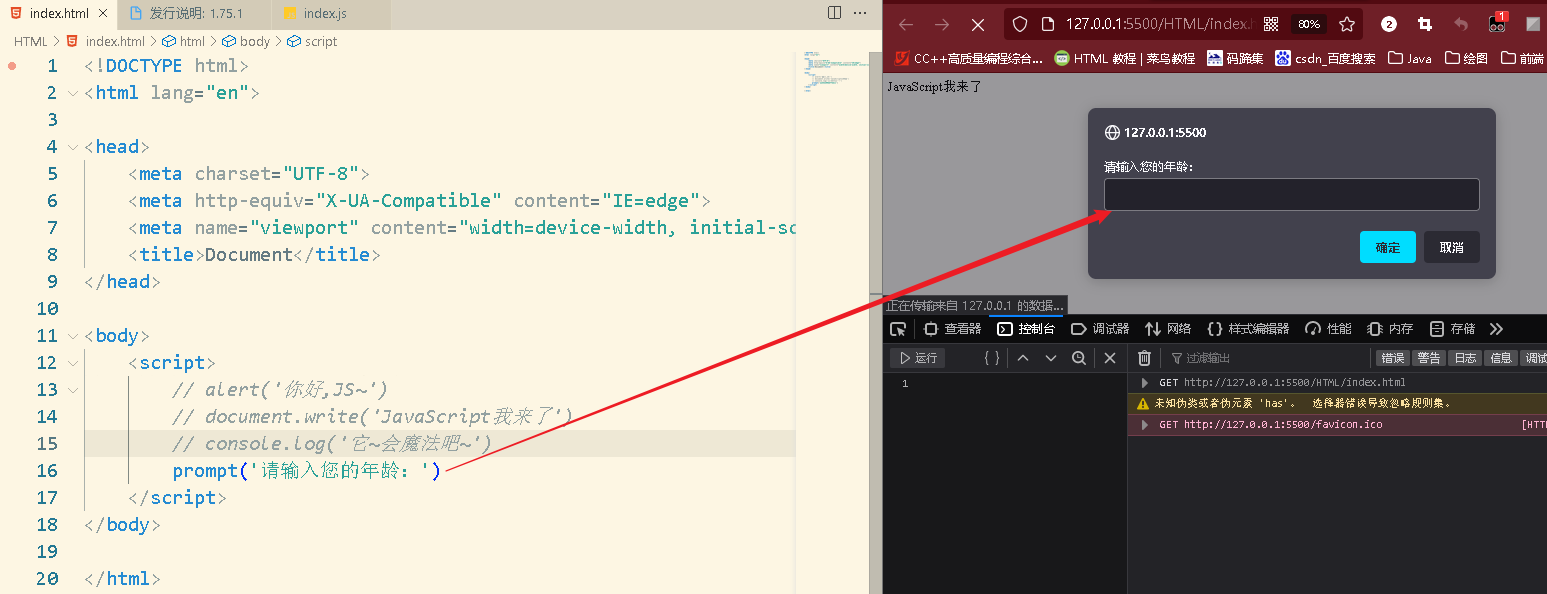Click the script breadcrumb item
Image resolution: width=1547 pixels, height=594 pixels.
coord(312,41)
